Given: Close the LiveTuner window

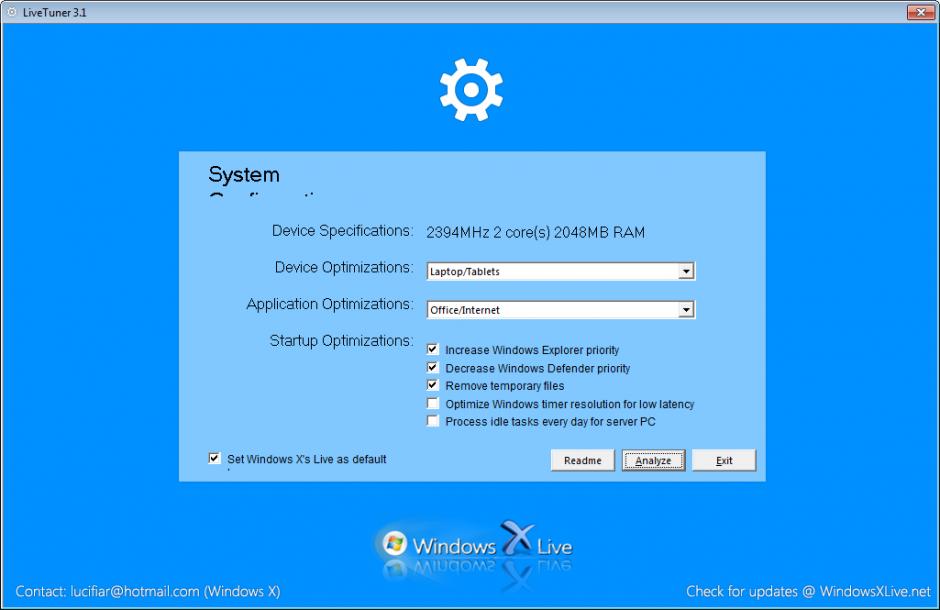Looking at the screenshot, I should click(x=920, y=12).
